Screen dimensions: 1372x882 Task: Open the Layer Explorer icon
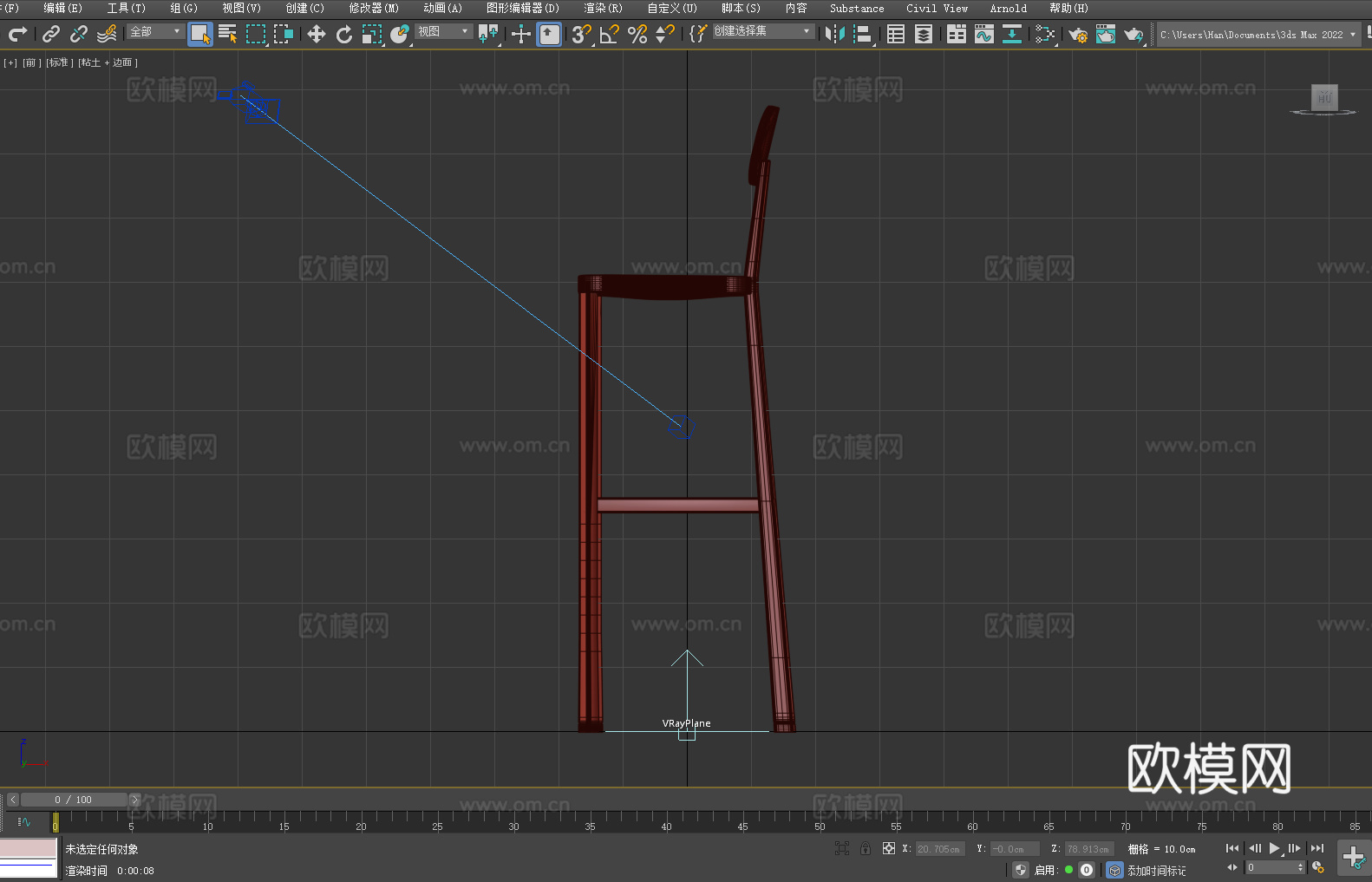[924, 34]
